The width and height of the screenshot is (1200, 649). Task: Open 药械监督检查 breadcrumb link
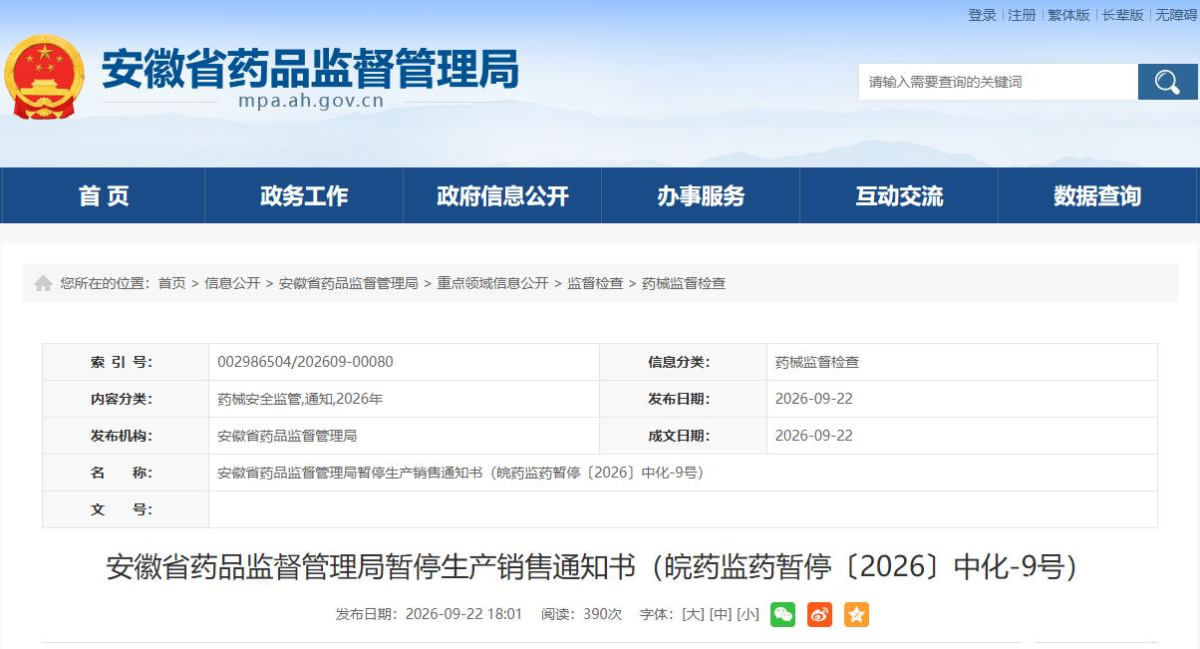pos(684,283)
